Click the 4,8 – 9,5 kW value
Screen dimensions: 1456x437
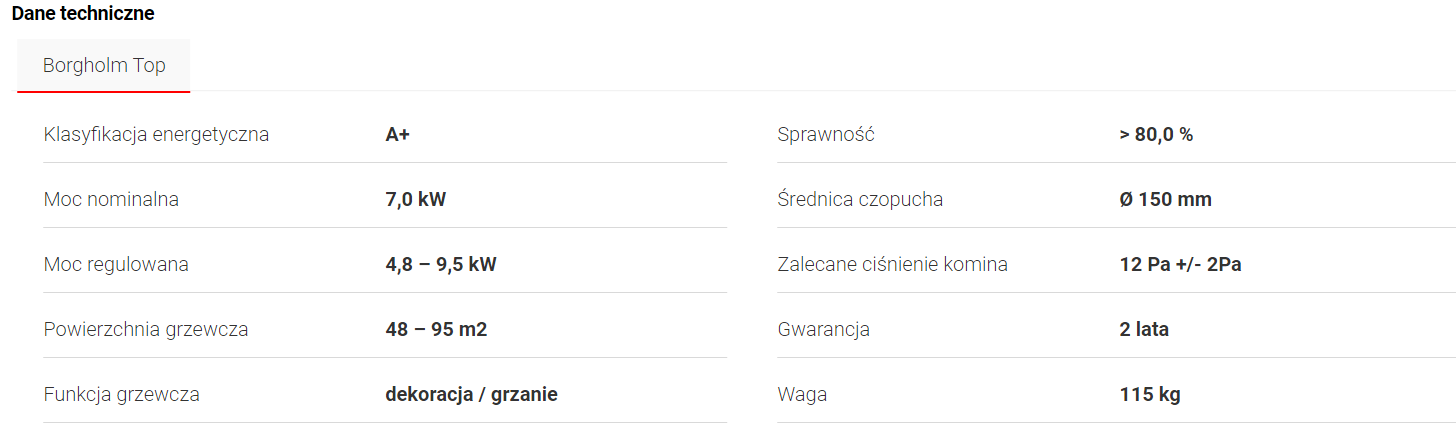pos(441,264)
